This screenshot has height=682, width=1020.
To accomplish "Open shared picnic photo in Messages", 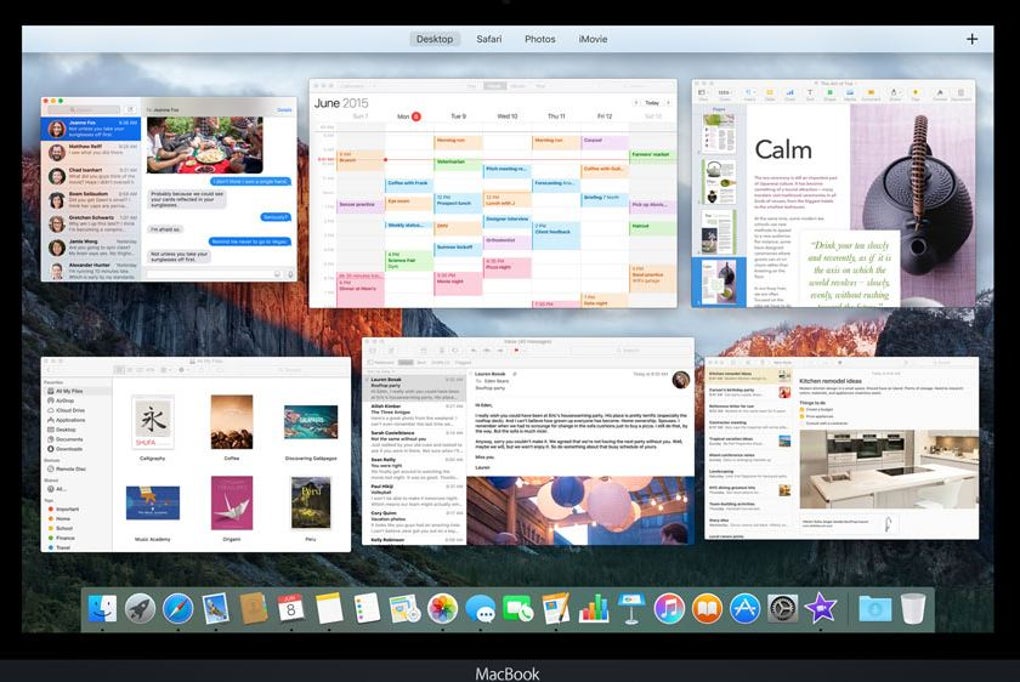I will [204, 144].
